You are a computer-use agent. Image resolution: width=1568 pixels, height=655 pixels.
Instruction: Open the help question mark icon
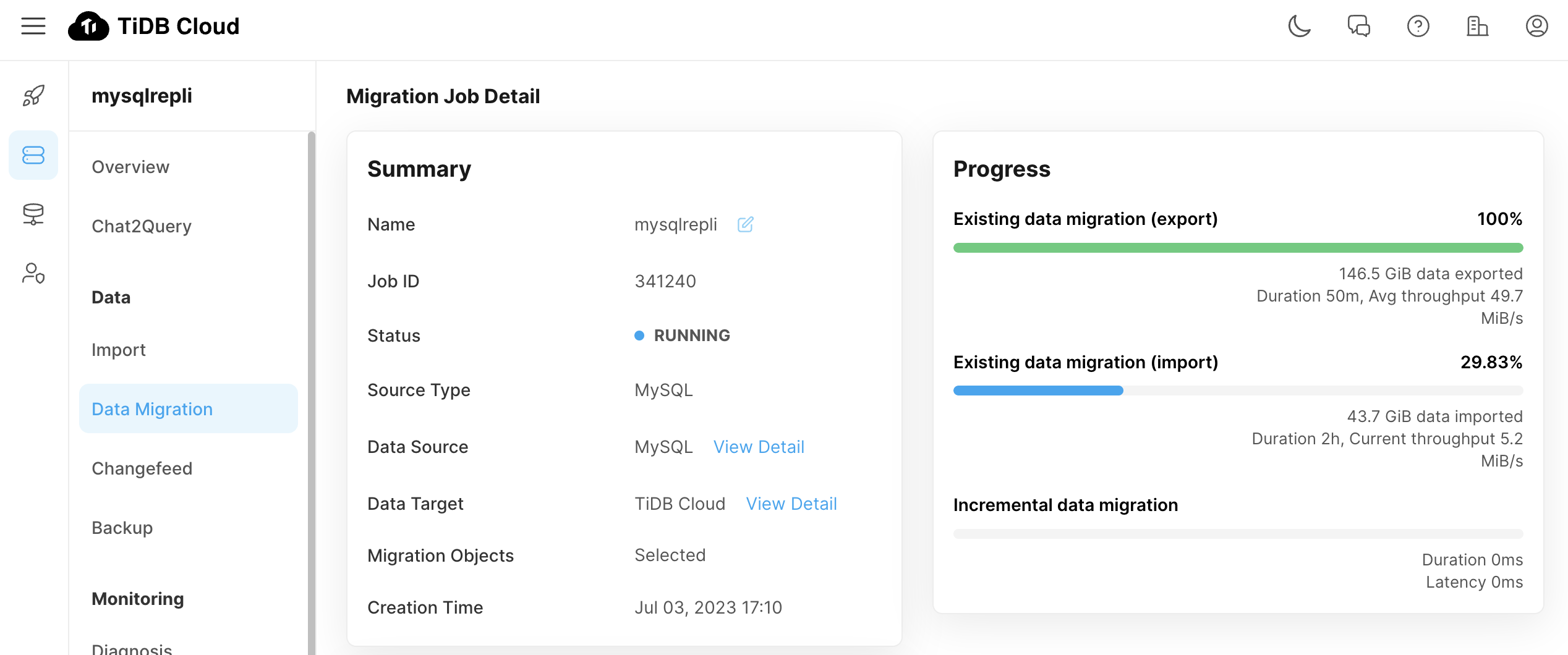pyautogui.click(x=1418, y=26)
